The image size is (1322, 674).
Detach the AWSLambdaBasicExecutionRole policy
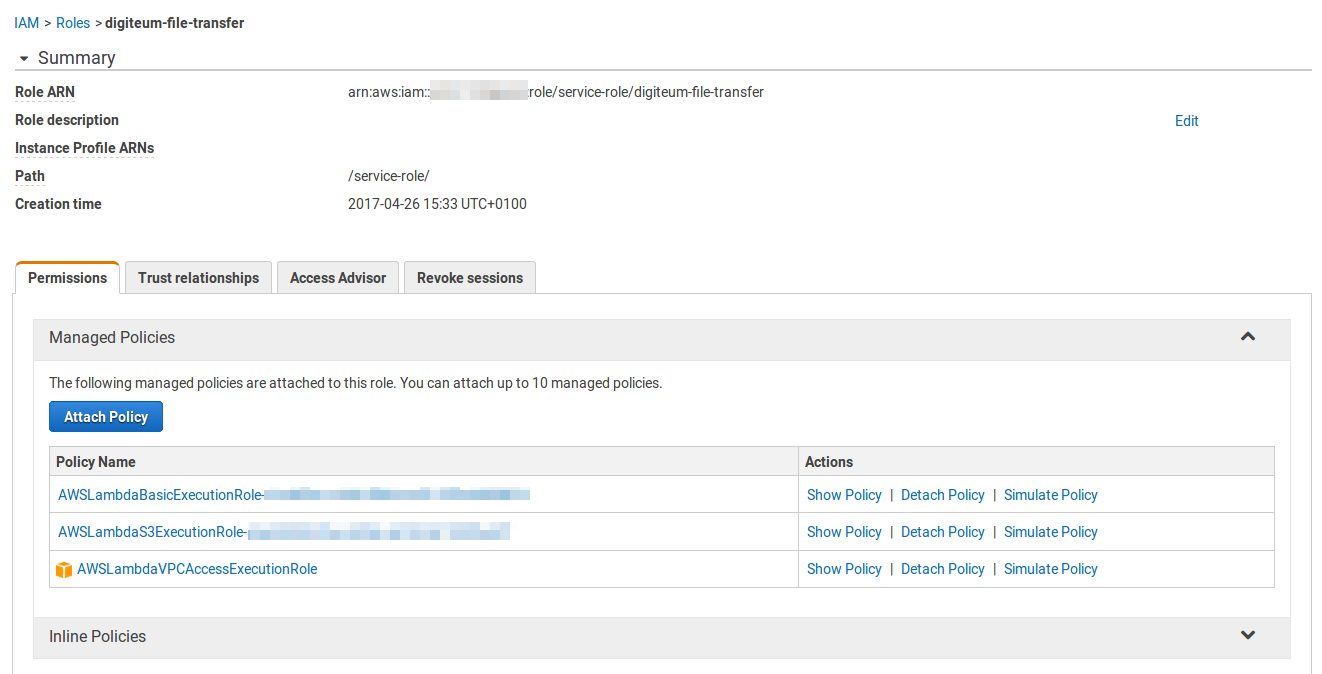click(942, 495)
